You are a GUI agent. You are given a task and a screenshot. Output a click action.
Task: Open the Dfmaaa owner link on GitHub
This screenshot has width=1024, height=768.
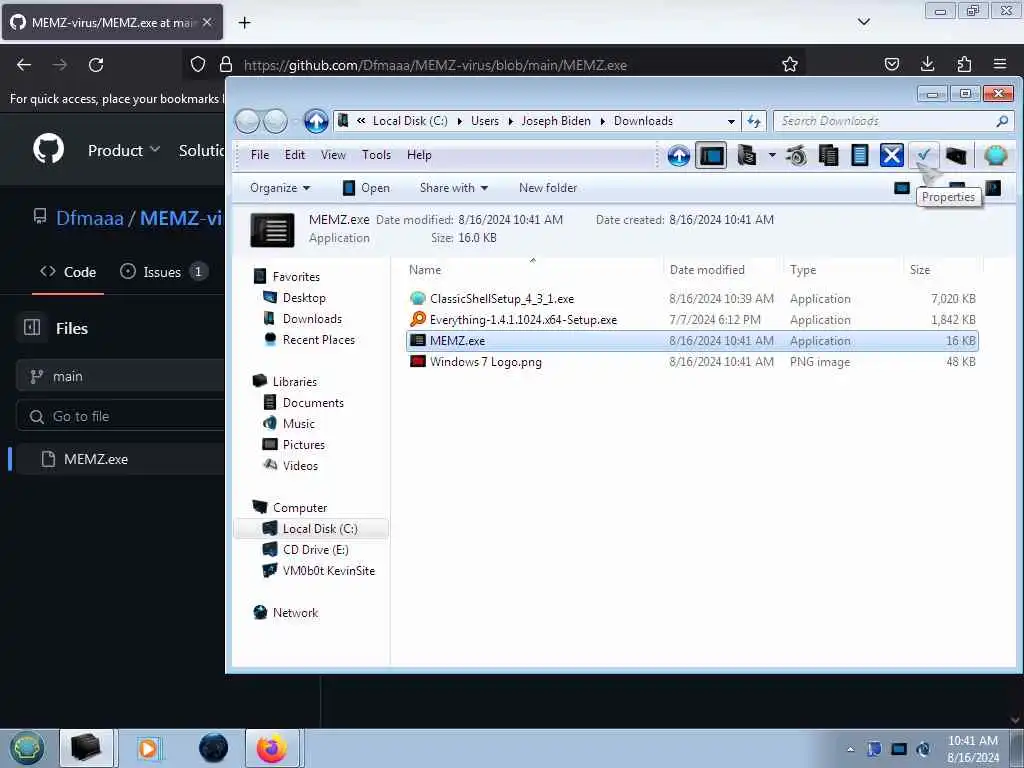point(89,218)
